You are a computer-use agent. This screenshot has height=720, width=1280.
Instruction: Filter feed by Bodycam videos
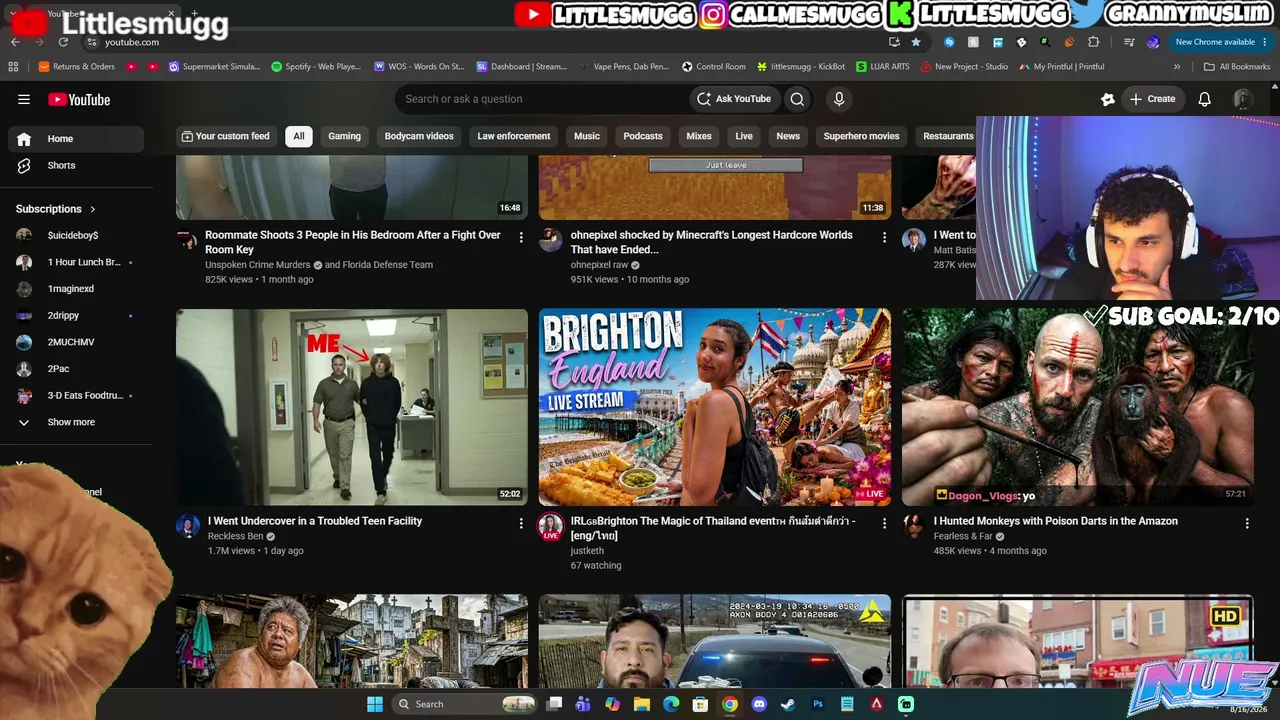coord(419,136)
